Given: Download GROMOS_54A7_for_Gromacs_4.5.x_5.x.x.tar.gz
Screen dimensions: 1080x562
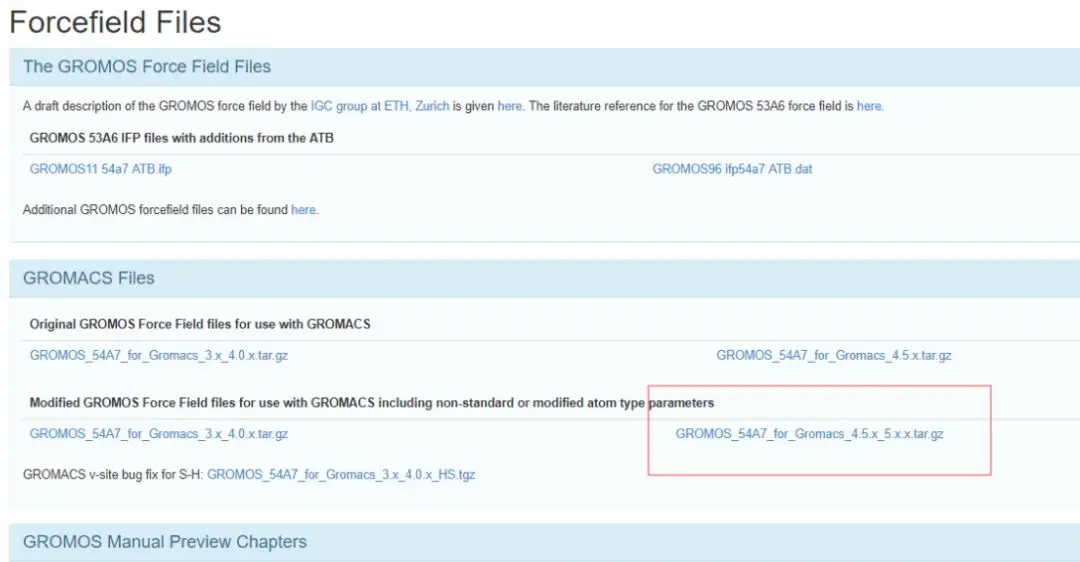Looking at the screenshot, I should pyautogui.click(x=809, y=435).
